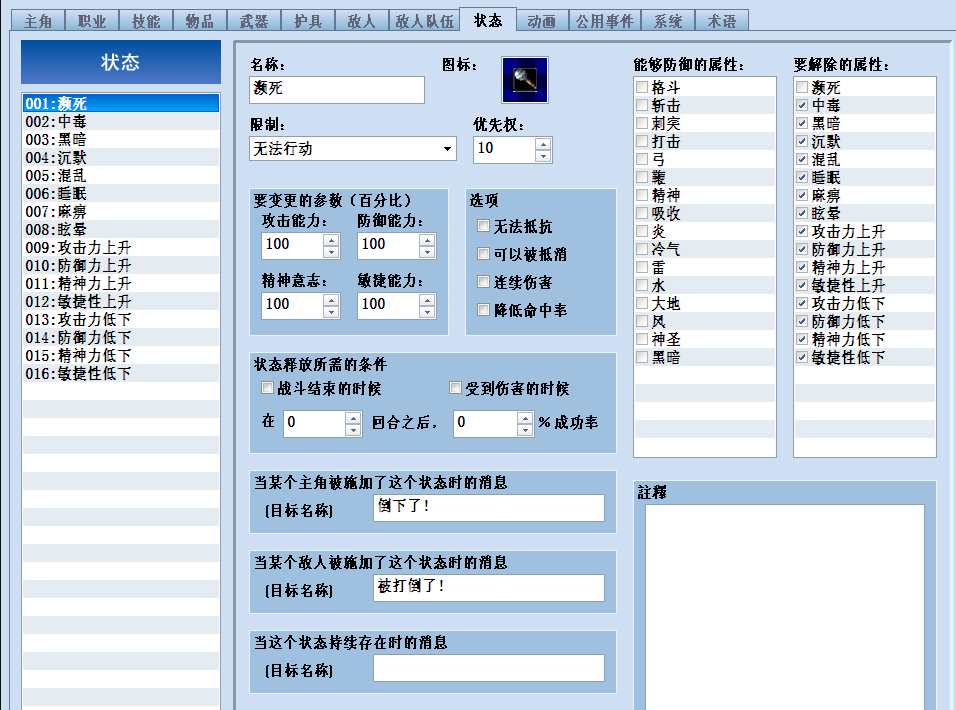Select state 003:黑暗 in the list
Image resolution: width=956 pixels, height=710 pixels.
click(121, 140)
